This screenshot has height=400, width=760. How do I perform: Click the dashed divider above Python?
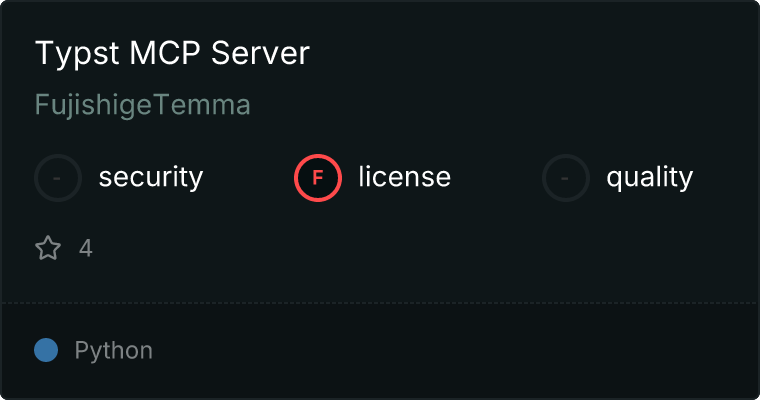click(380, 302)
